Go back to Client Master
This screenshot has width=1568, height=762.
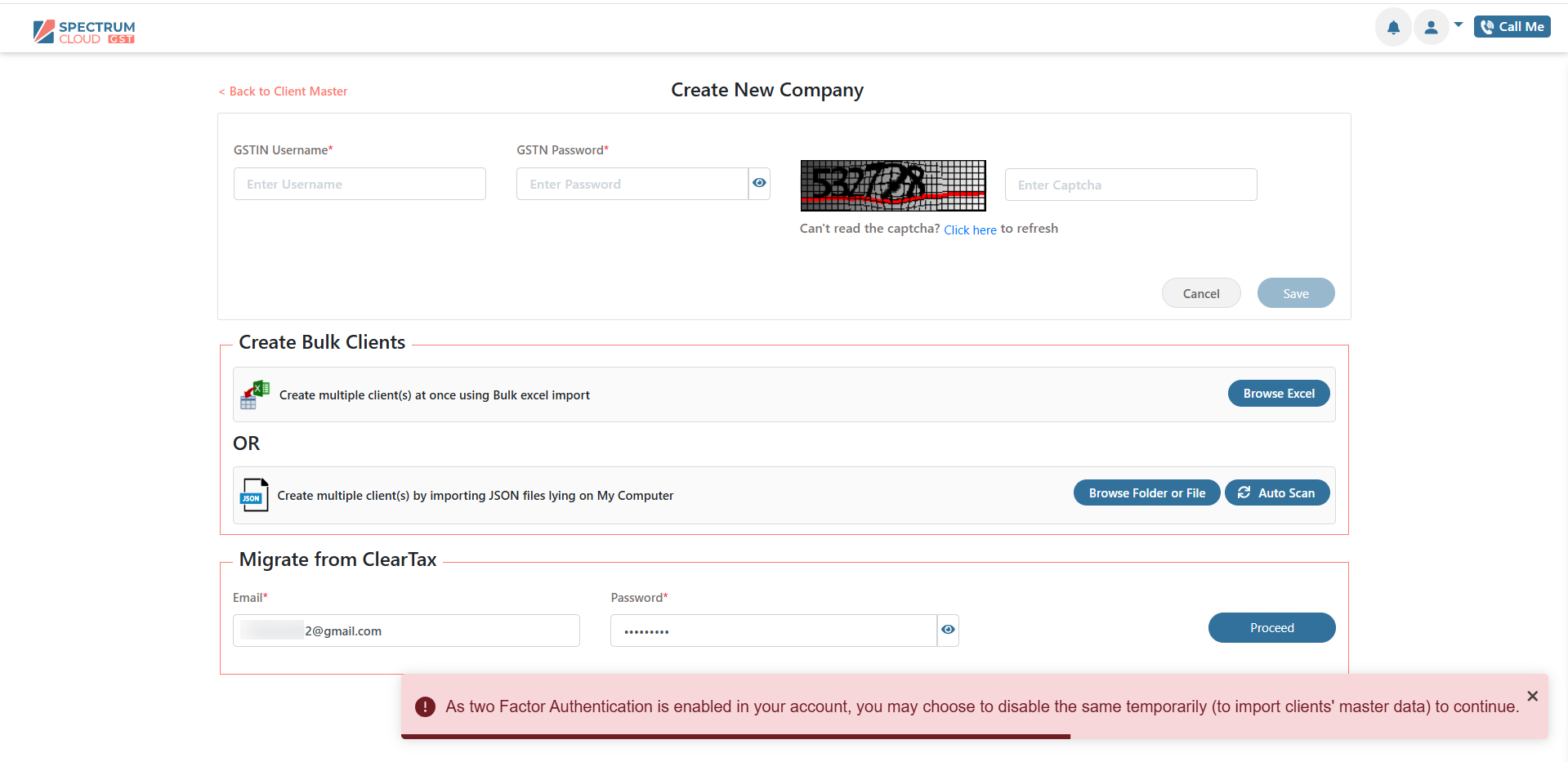[x=284, y=91]
